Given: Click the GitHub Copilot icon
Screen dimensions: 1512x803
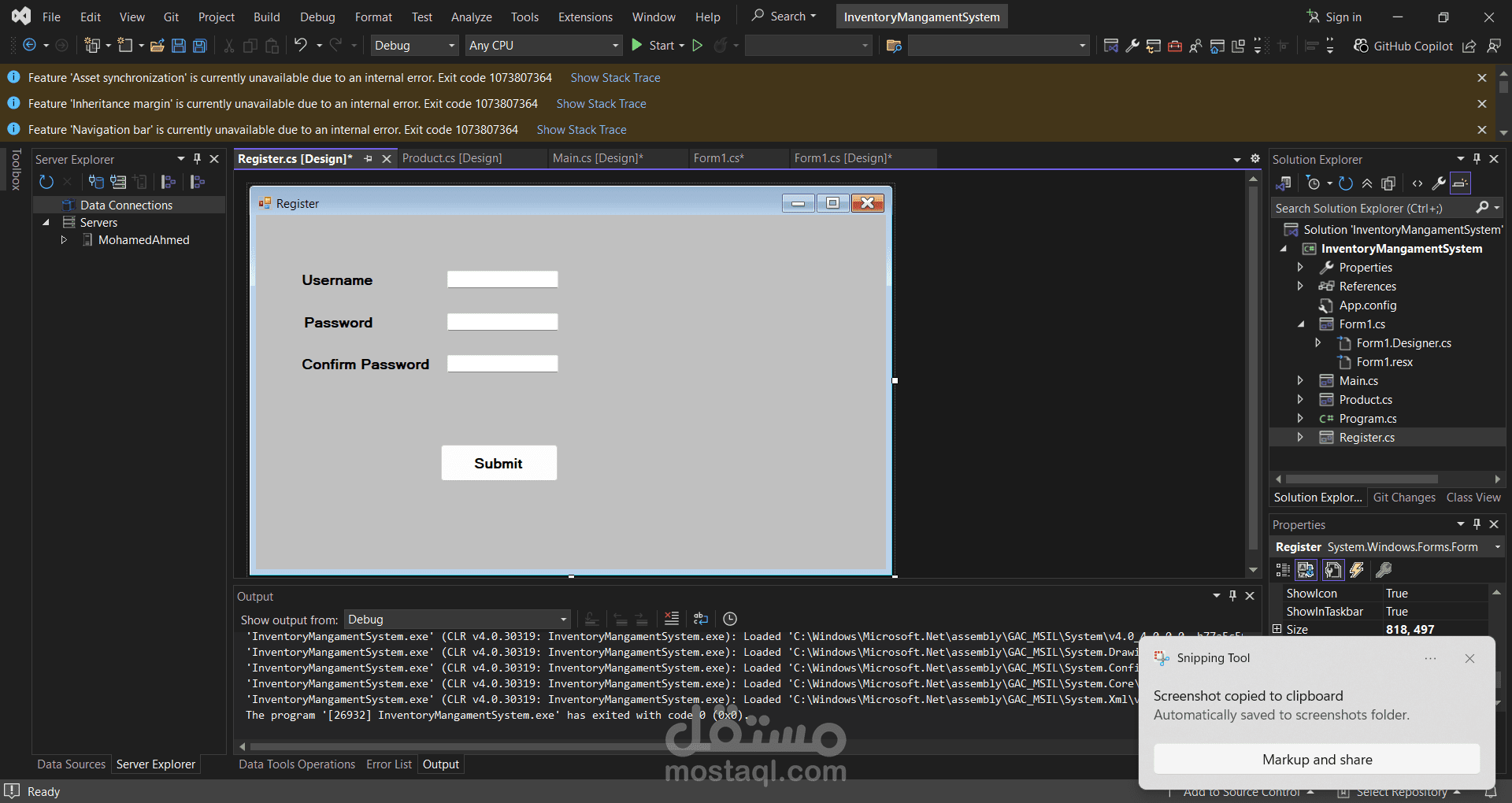Looking at the screenshot, I should pos(1361,46).
